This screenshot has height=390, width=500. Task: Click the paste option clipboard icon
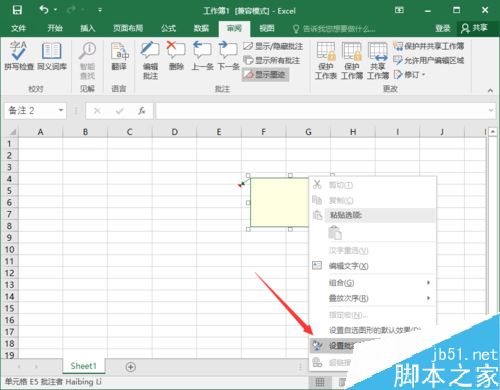click(x=335, y=232)
